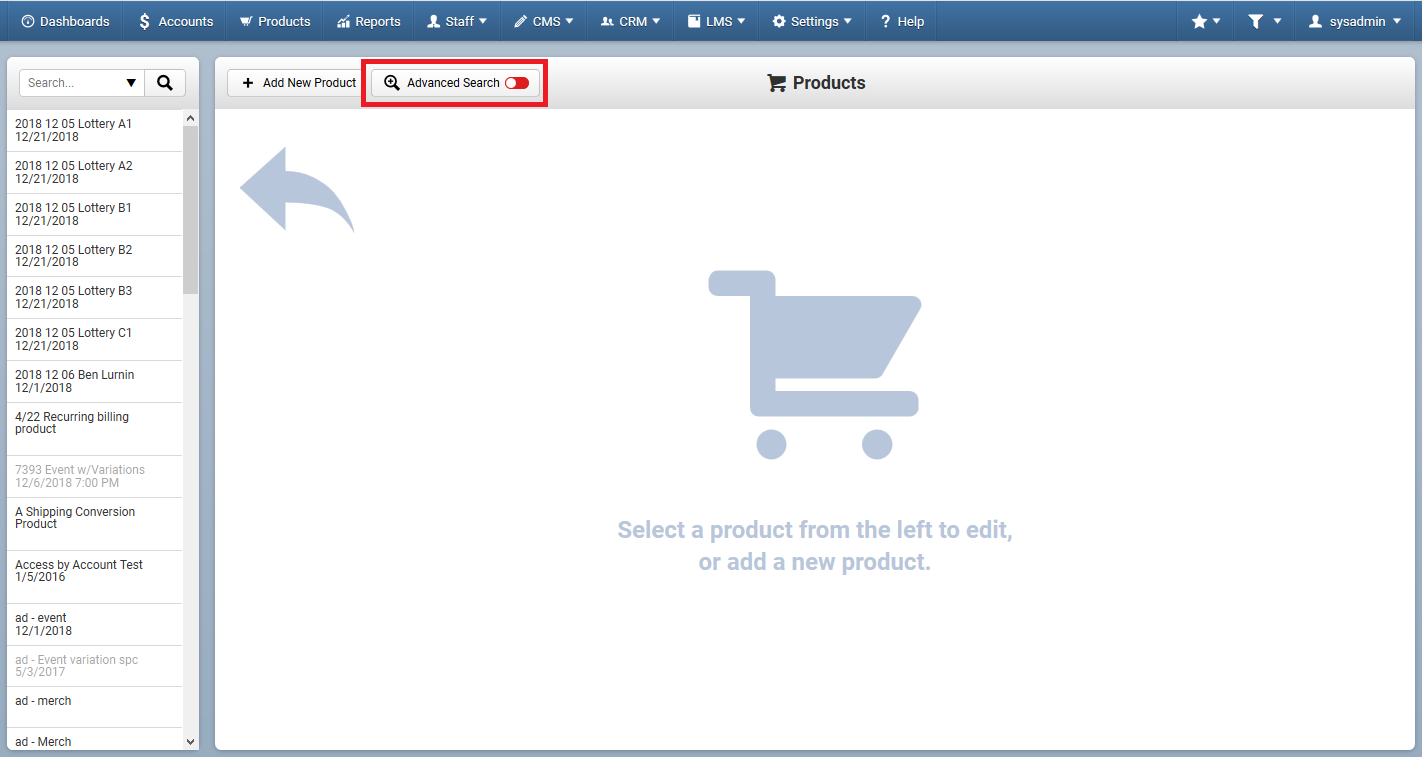Expand the Staff dropdown menu
The width and height of the screenshot is (1422, 757).
click(x=457, y=21)
